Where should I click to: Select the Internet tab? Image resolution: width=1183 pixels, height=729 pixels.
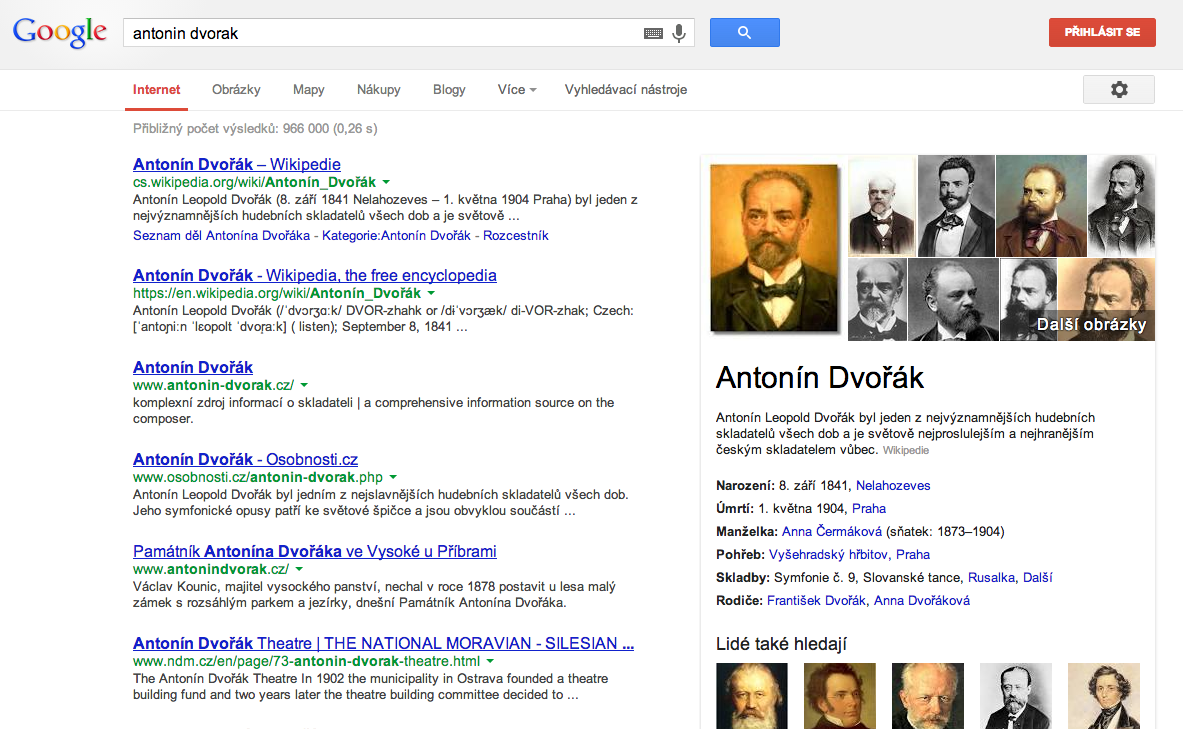tap(156, 90)
